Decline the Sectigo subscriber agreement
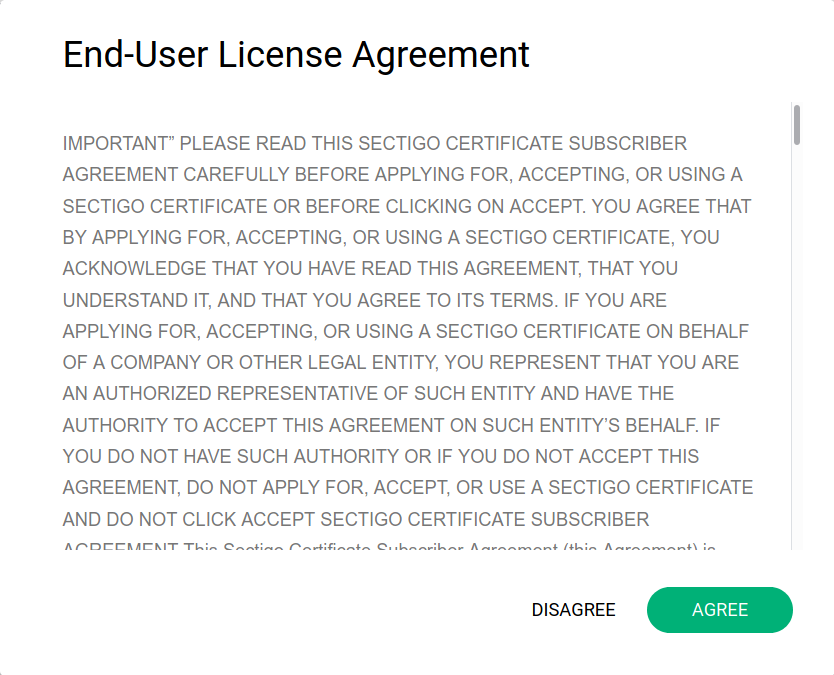 [x=573, y=610]
